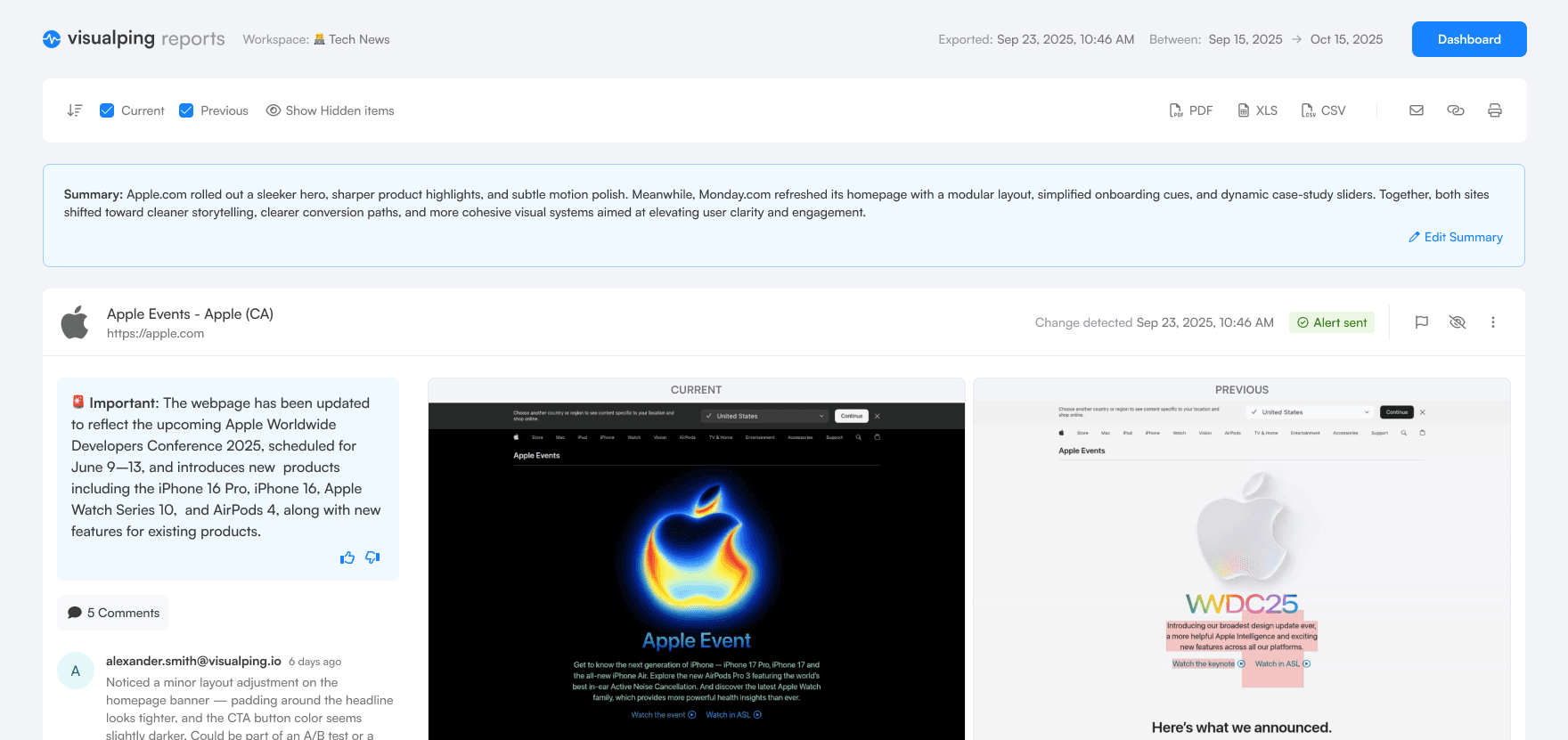Export report as XLS
This screenshot has width=1568, height=740.
tap(1257, 110)
